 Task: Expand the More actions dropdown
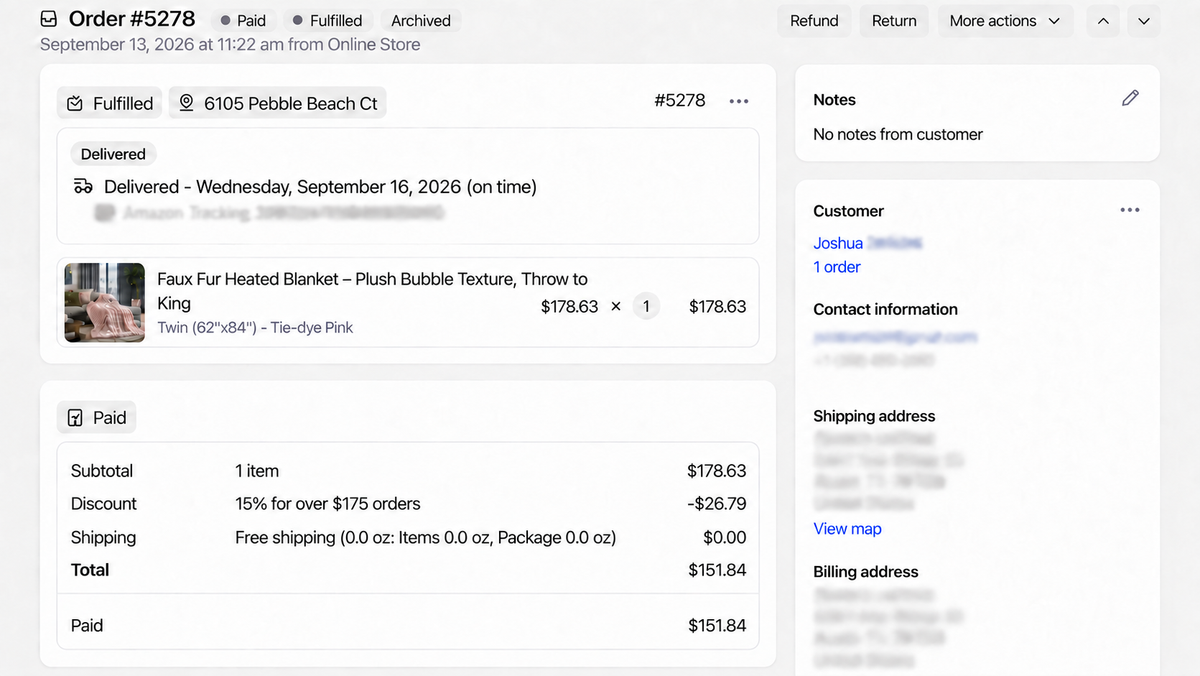(x=1005, y=21)
